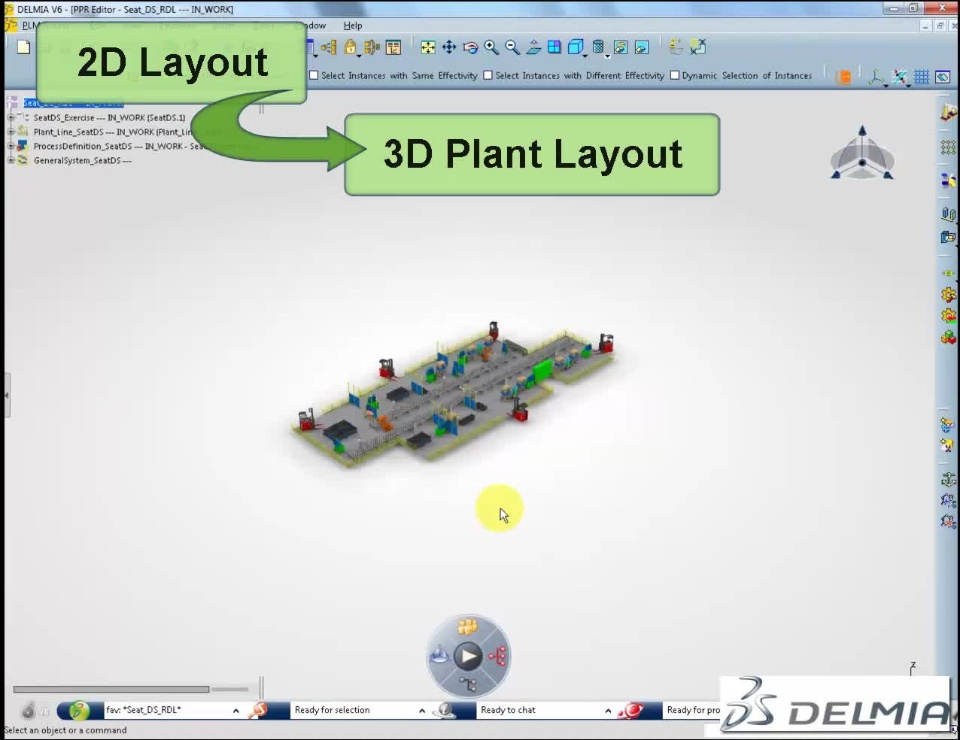Click the bottom structure quadrant of compass
The height and width of the screenshot is (740, 960).
coord(468,685)
